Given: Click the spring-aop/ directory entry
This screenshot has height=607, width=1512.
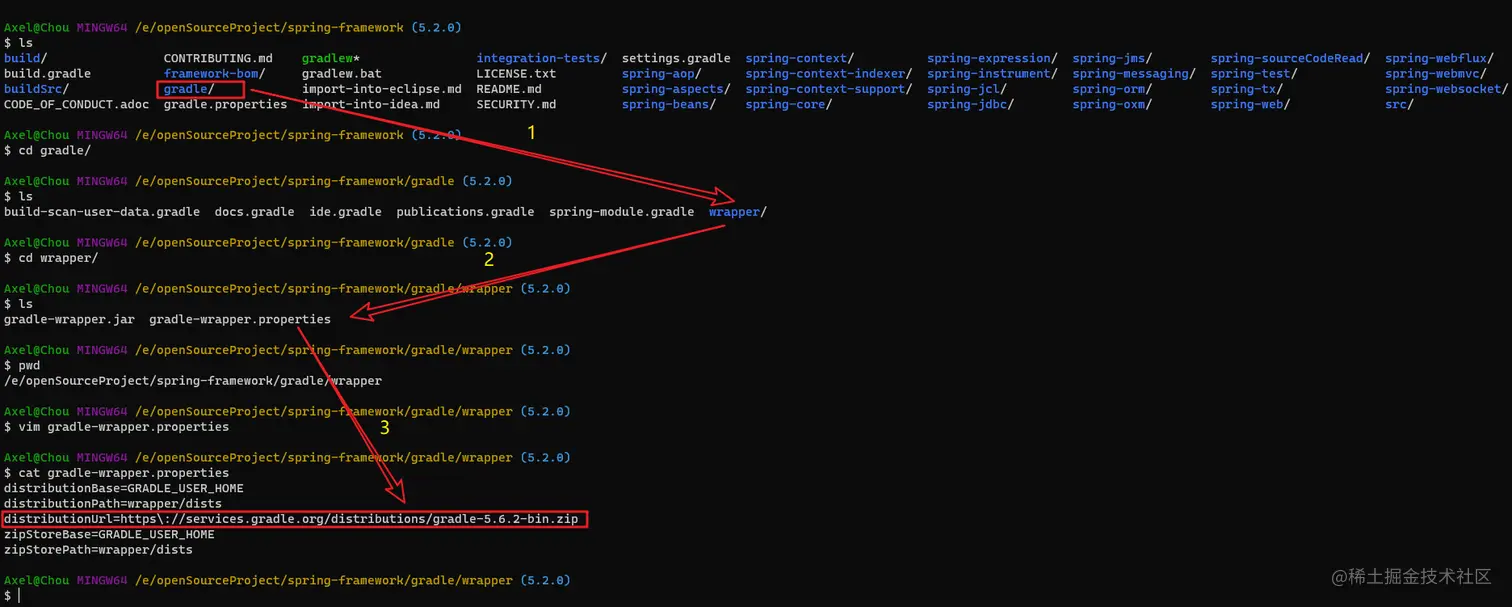Looking at the screenshot, I should [662, 74].
